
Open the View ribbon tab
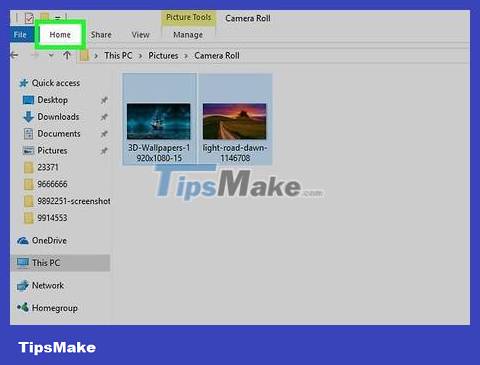[x=140, y=35]
